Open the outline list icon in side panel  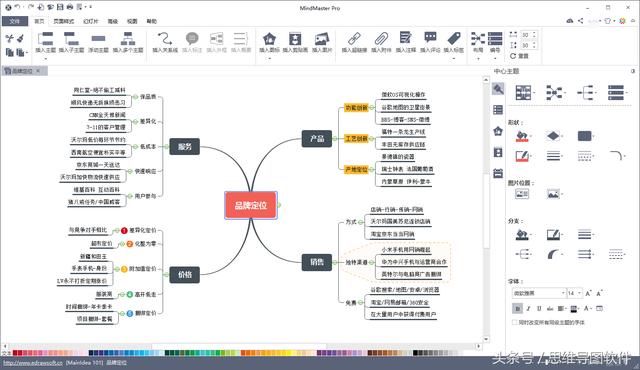(498, 110)
